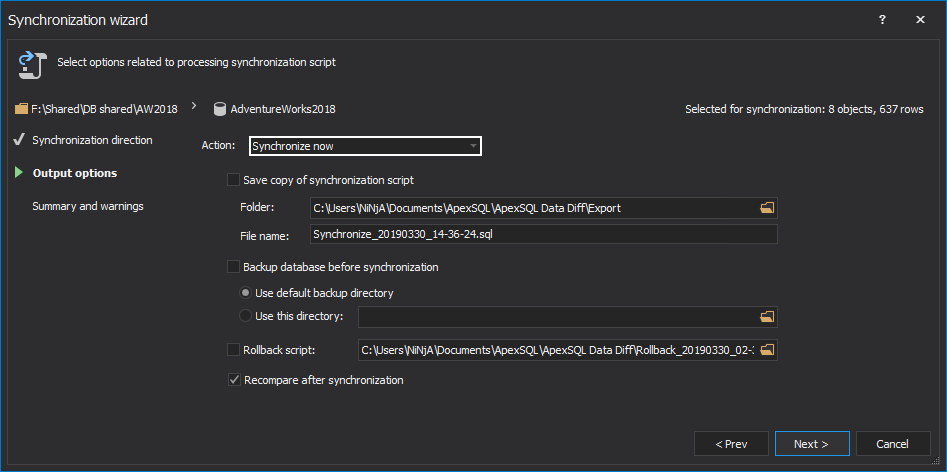Click the help question mark icon
The image size is (947, 472).
(x=882, y=19)
